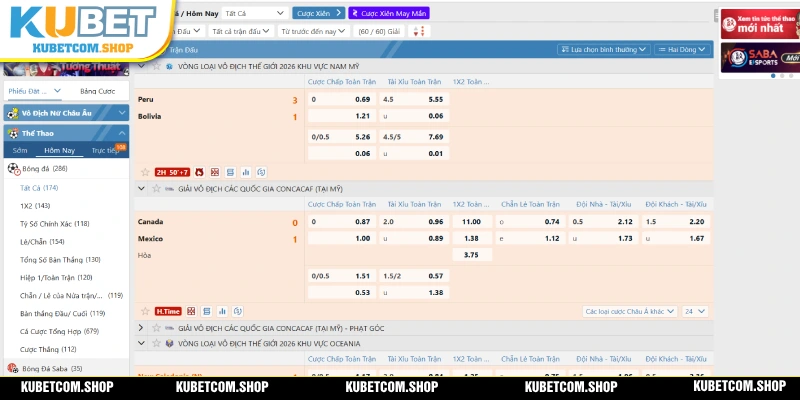Open the 'Lựa chọn bình thường' dropdown
Screen dimensions: 800x400
coord(604,49)
